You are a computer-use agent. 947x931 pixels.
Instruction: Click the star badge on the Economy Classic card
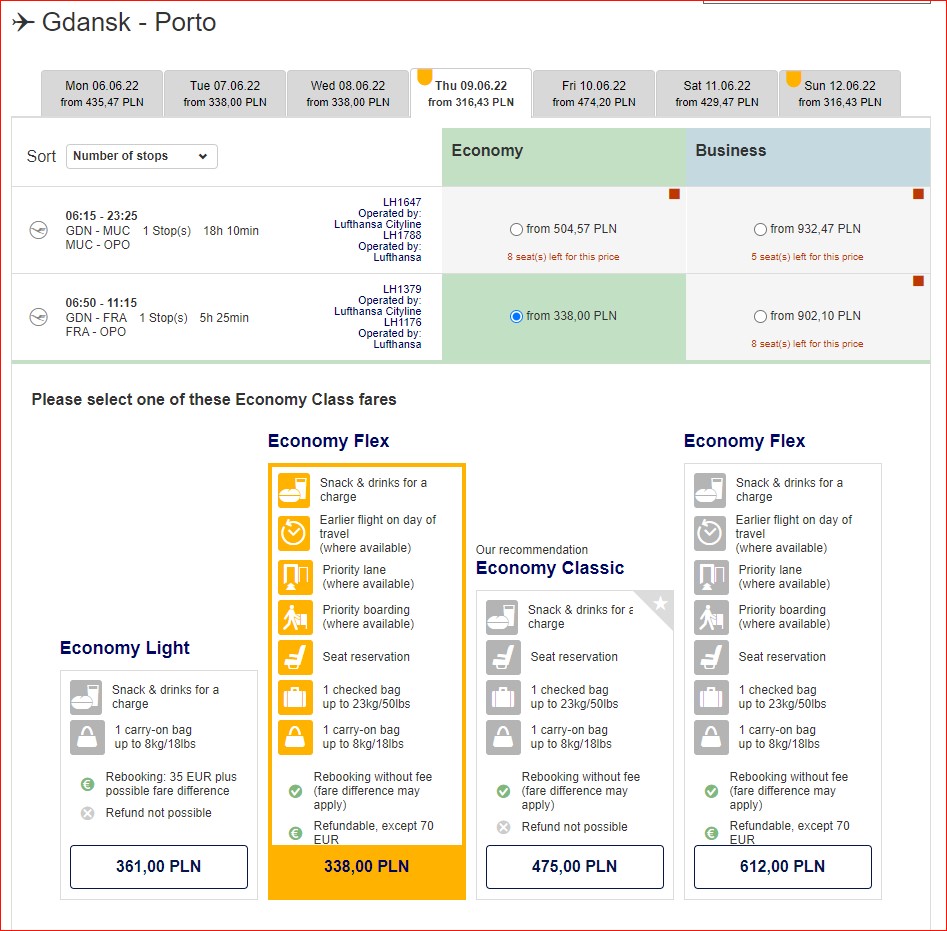pyautogui.click(x=660, y=603)
